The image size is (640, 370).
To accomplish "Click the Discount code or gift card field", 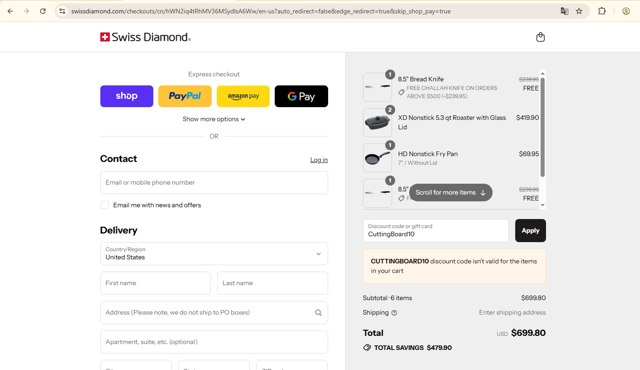I will pyautogui.click(x=436, y=230).
